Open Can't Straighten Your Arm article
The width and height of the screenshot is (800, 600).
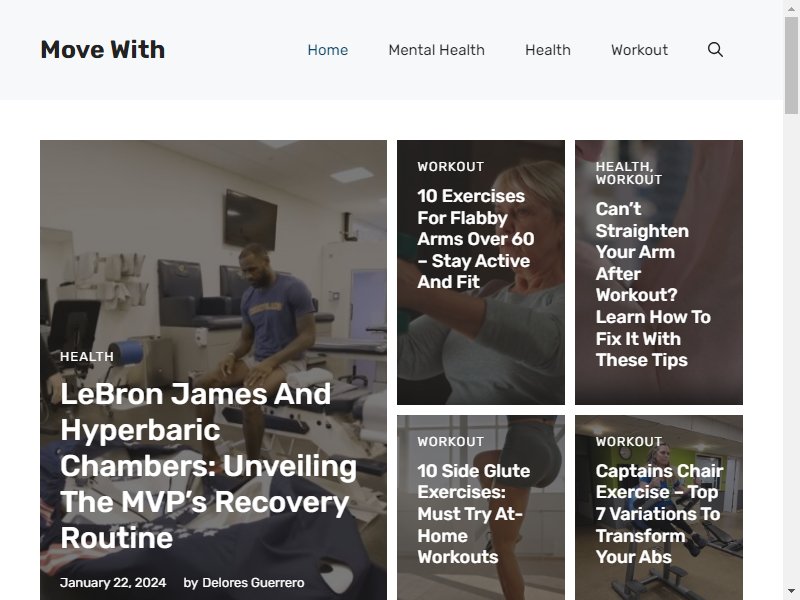pos(653,284)
